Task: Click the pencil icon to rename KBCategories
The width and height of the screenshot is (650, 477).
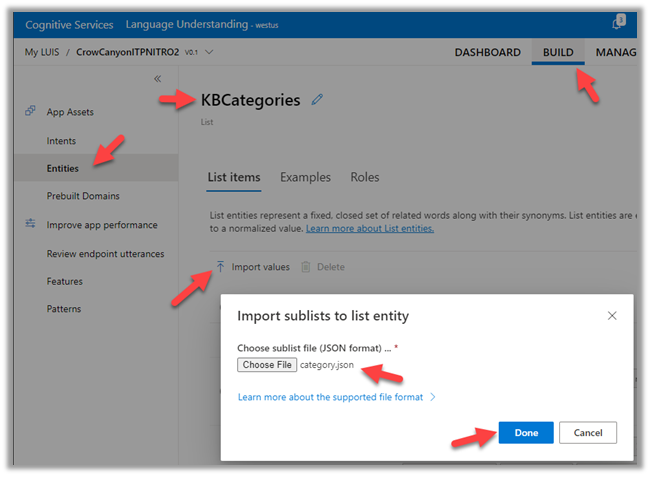Action: [317, 99]
